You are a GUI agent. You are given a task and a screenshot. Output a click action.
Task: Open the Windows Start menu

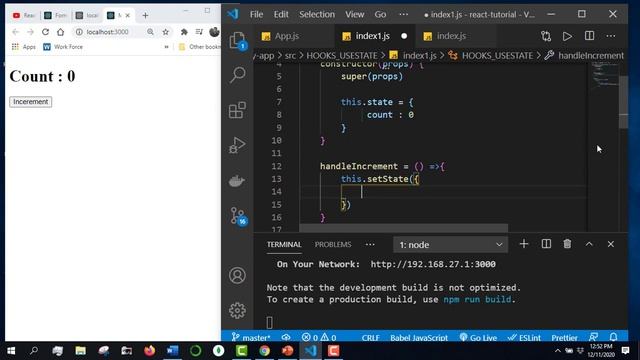click(11, 351)
